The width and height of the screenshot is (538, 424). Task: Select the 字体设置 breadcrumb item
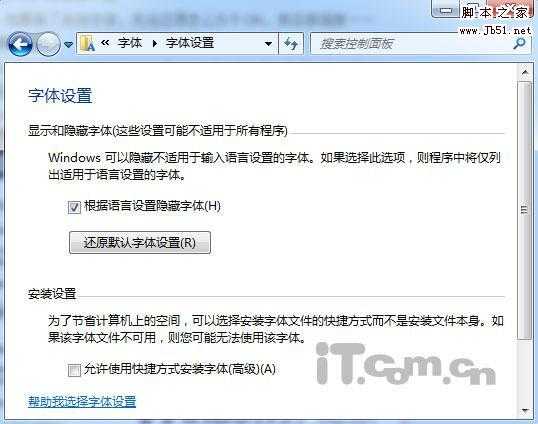[190, 43]
